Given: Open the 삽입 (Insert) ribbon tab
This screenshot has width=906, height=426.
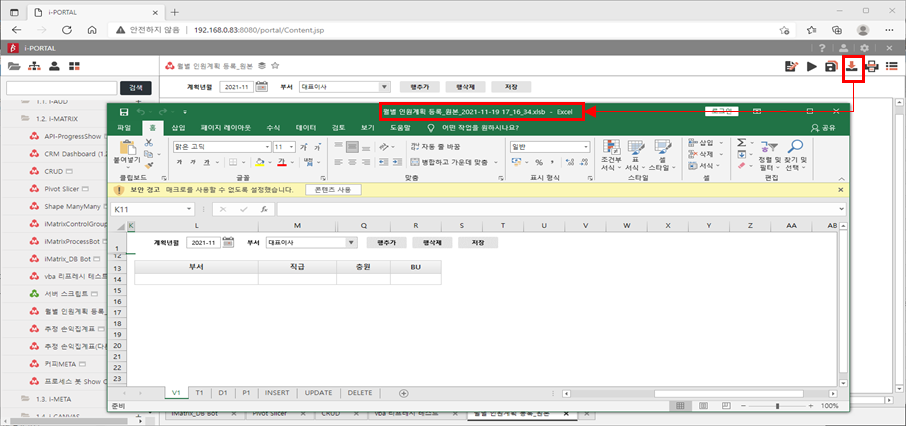Looking at the screenshot, I should pos(178,128).
